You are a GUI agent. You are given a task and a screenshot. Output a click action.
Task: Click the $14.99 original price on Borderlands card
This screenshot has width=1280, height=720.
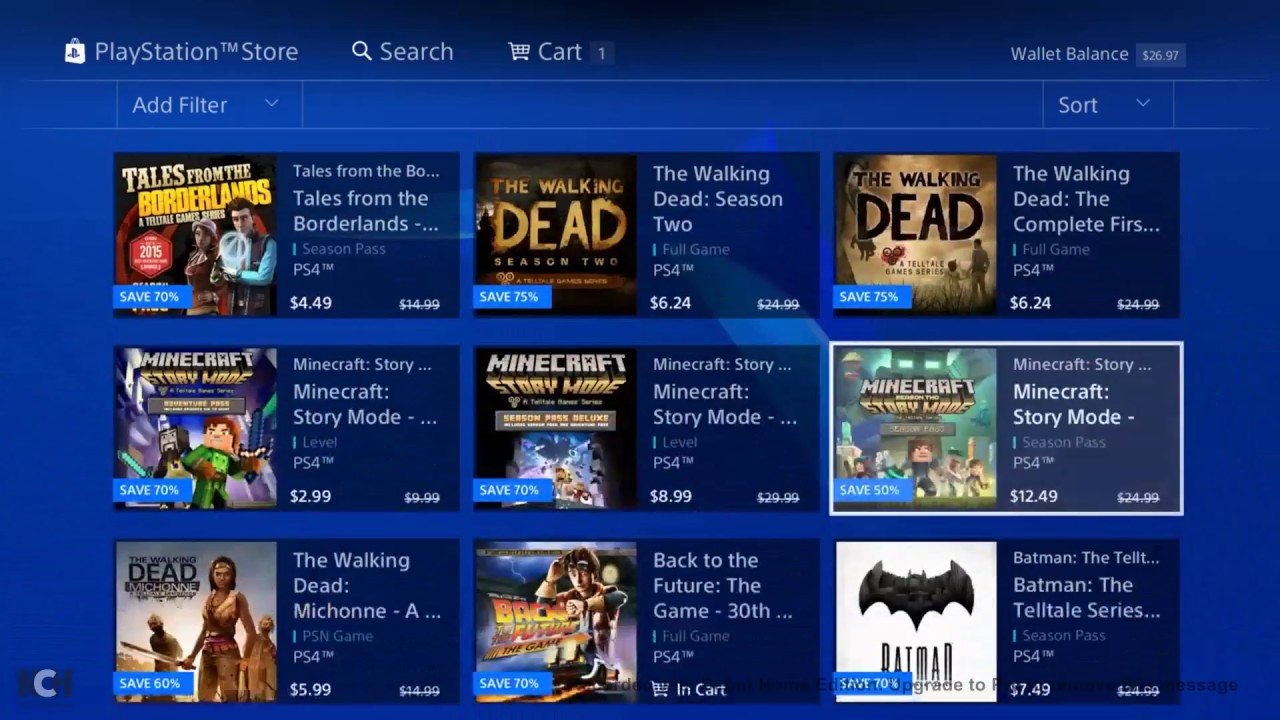pyautogui.click(x=419, y=305)
